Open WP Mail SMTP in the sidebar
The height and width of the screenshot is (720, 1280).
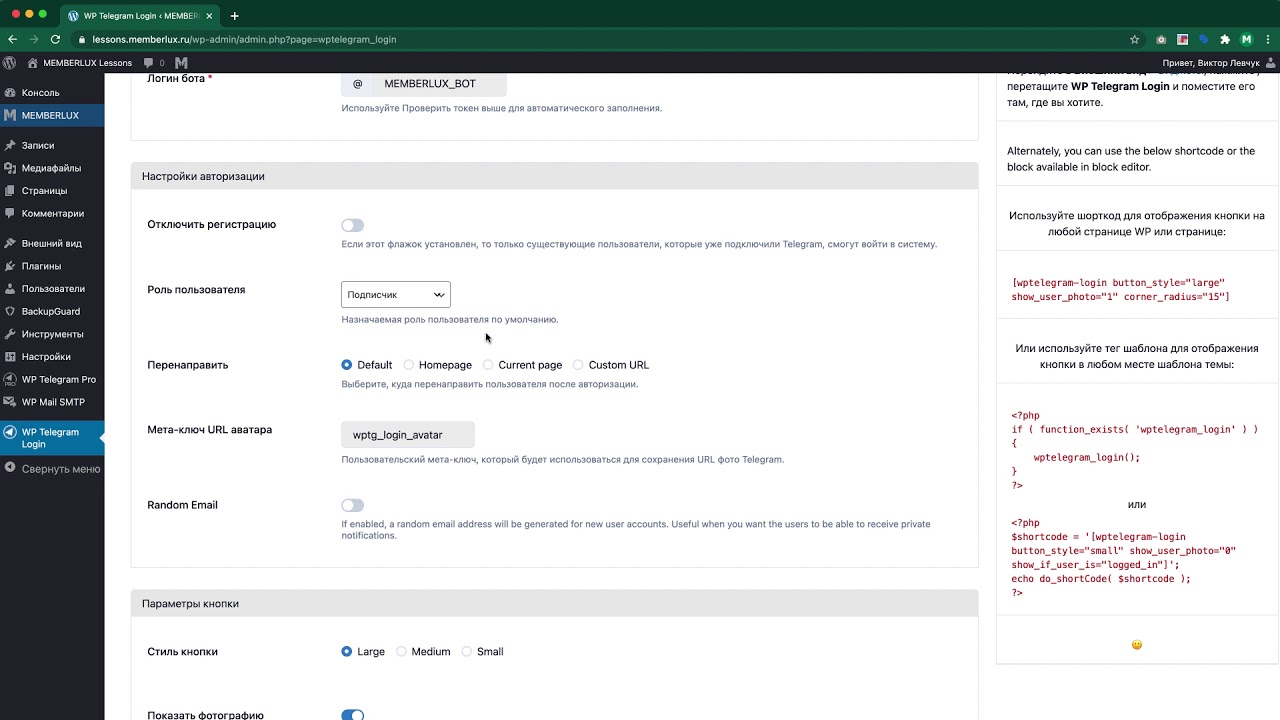click(x=52, y=402)
